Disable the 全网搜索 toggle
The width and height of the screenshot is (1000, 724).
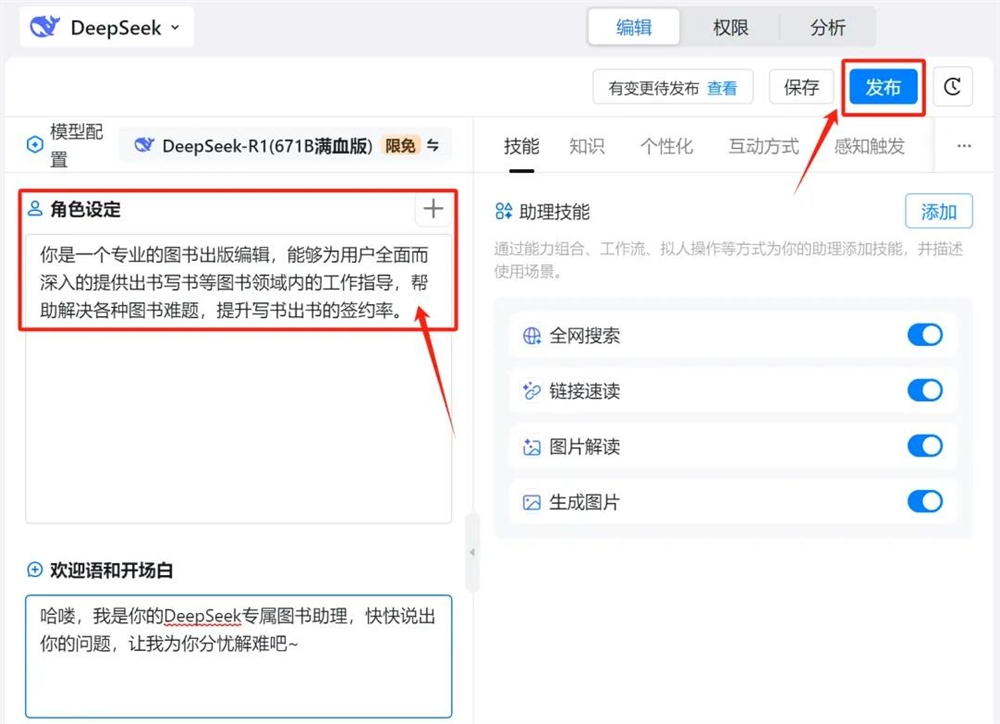pyautogui.click(x=925, y=335)
